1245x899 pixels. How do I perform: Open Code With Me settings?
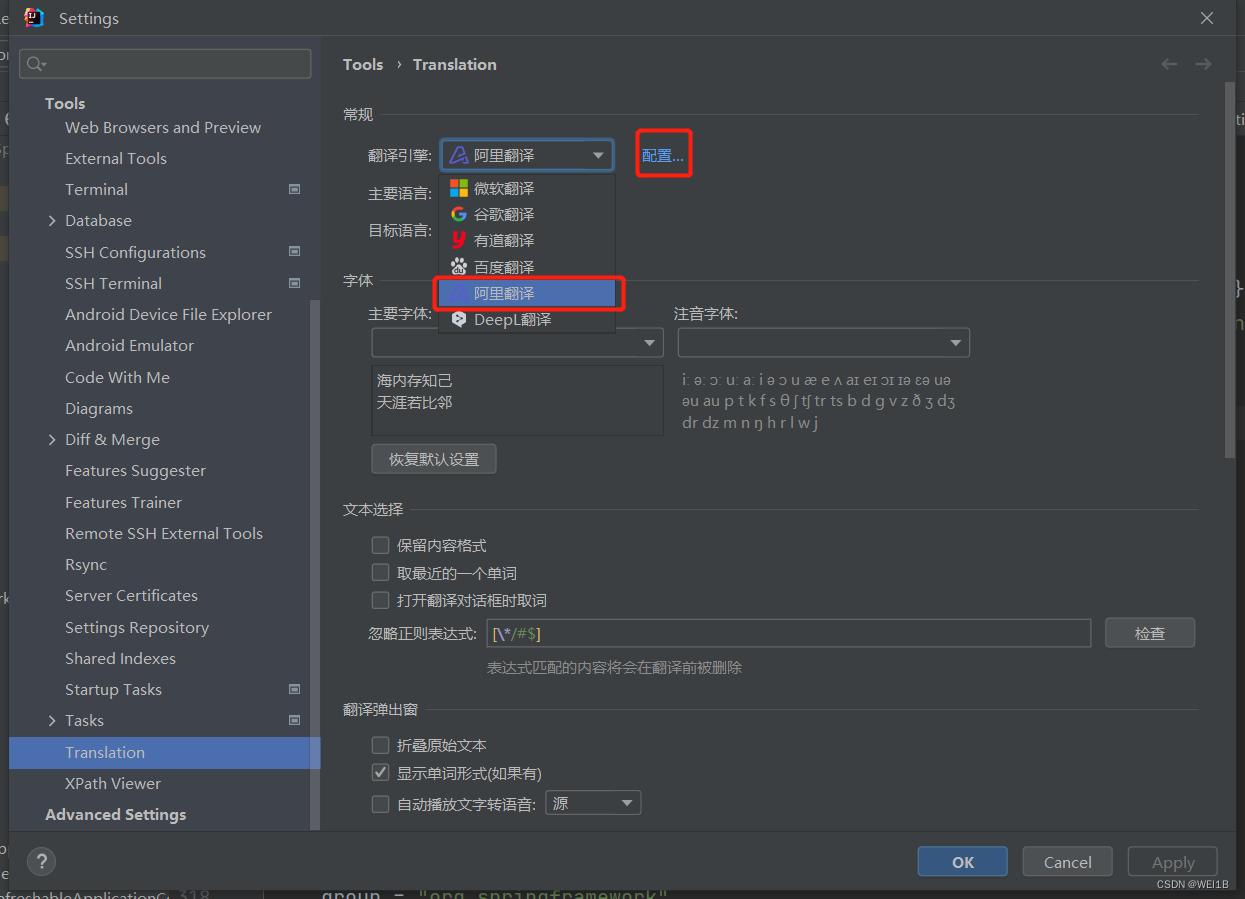[x=117, y=377]
